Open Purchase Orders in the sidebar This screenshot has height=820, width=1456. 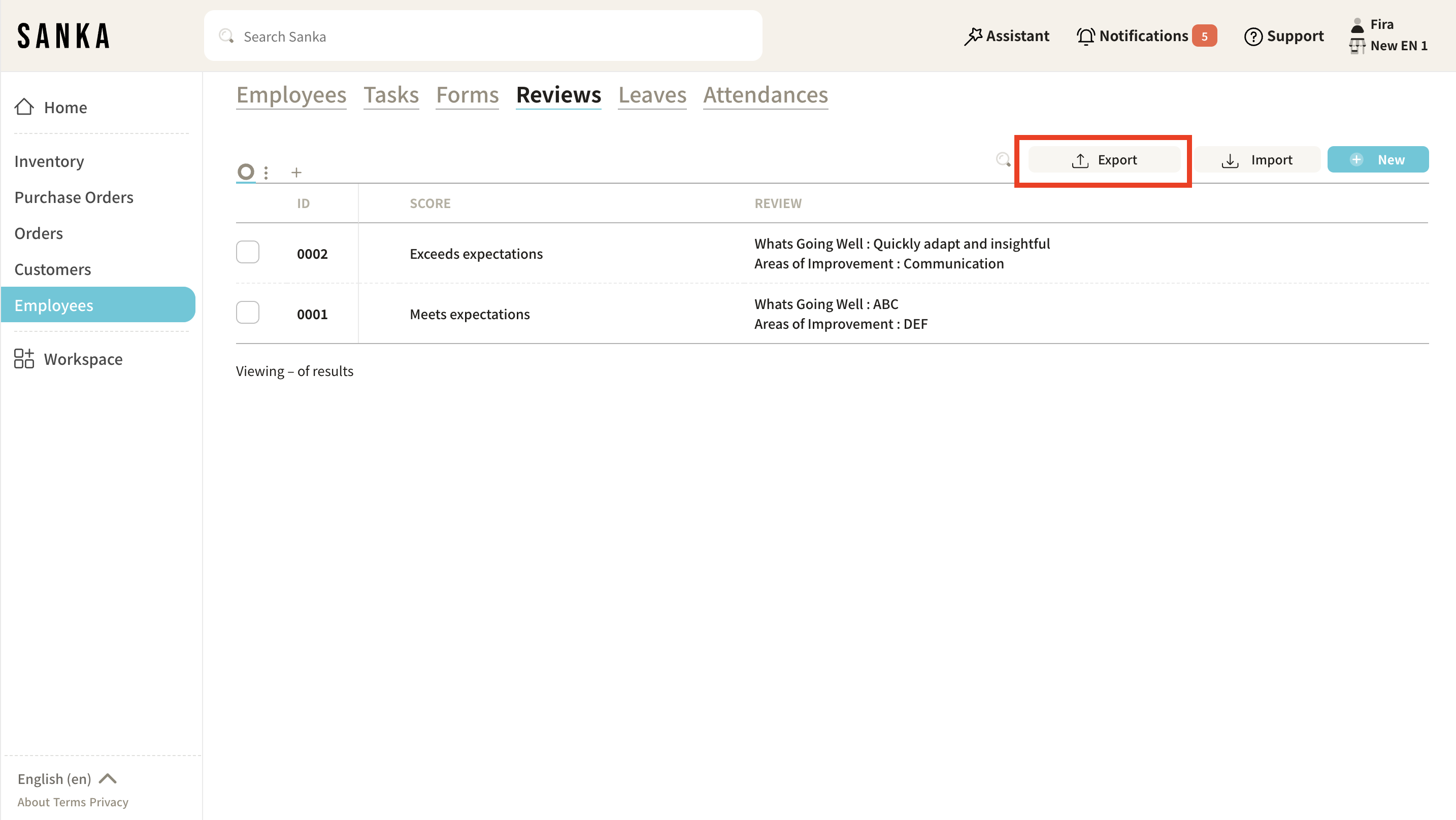[x=74, y=197]
